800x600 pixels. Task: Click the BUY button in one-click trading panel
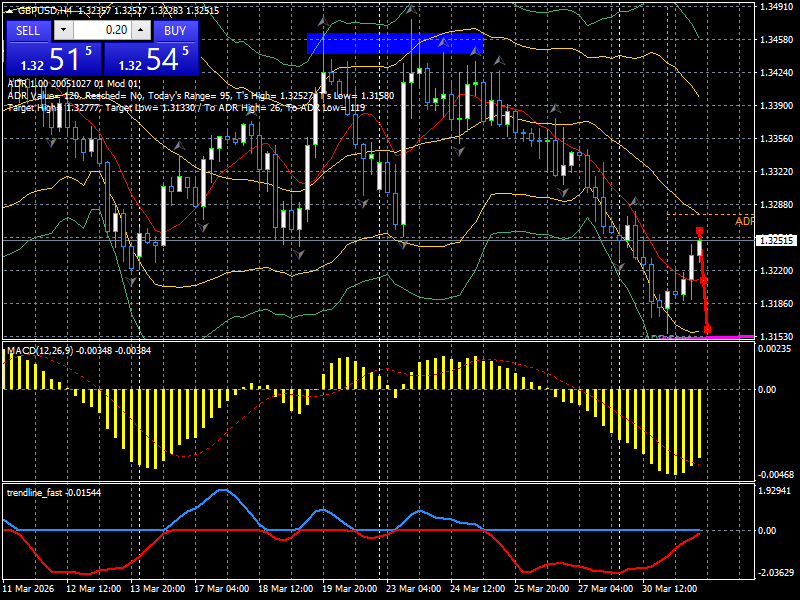click(175, 31)
